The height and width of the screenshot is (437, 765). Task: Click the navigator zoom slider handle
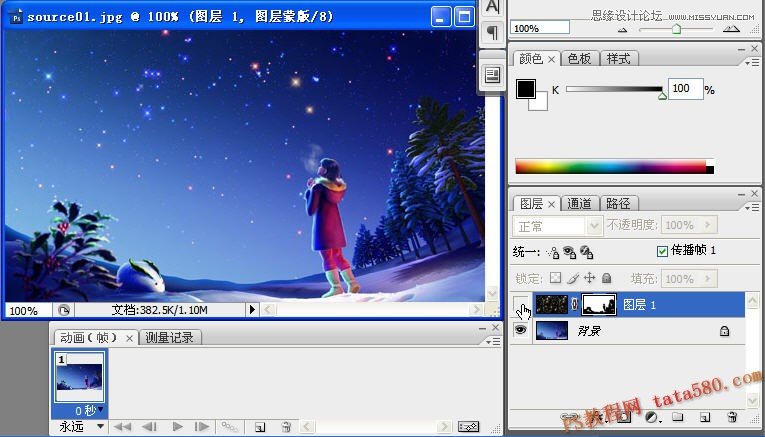[x=676, y=29]
